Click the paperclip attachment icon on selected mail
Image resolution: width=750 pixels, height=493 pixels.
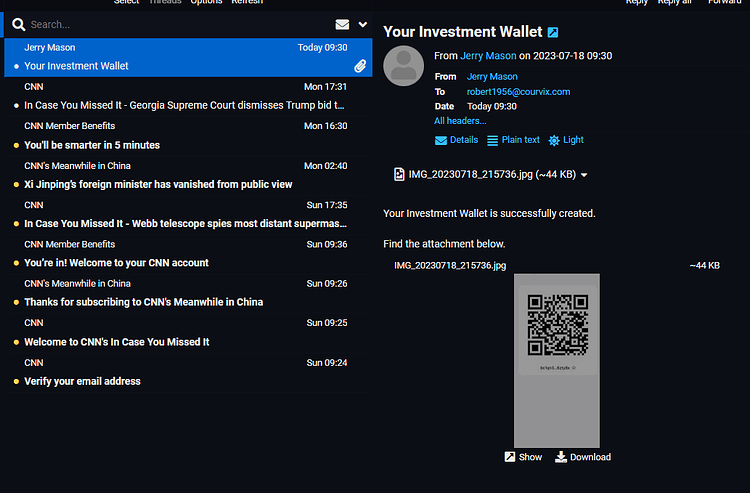click(360, 66)
